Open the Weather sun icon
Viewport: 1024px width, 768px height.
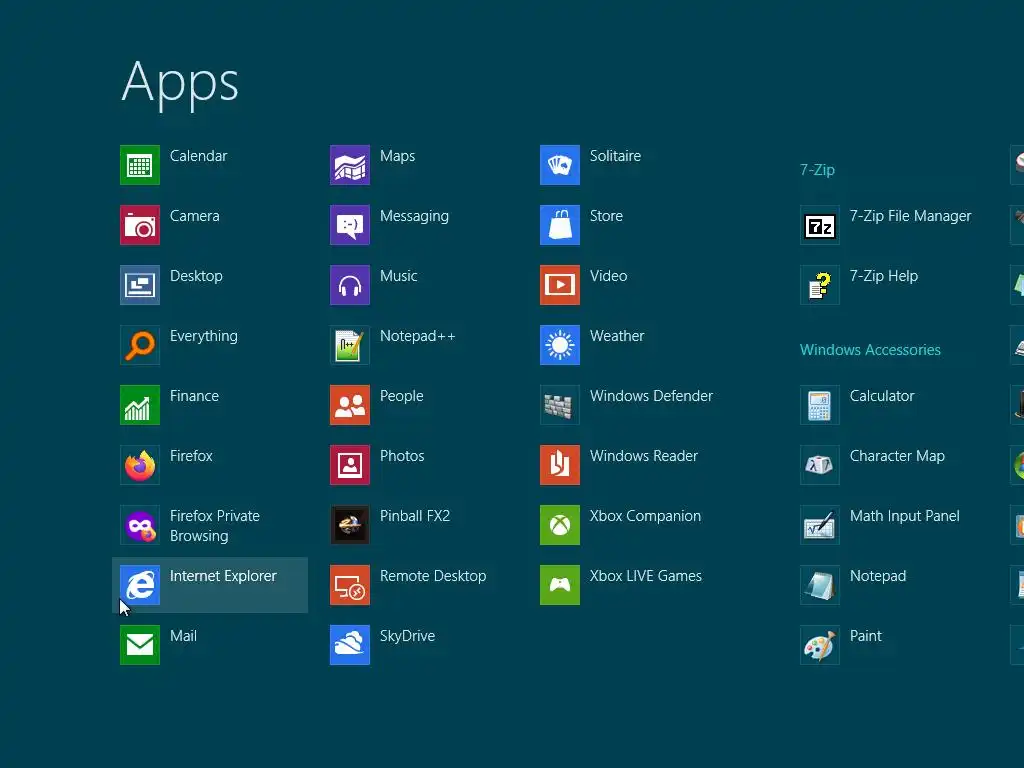pyautogui.click(x=560, y=345)
